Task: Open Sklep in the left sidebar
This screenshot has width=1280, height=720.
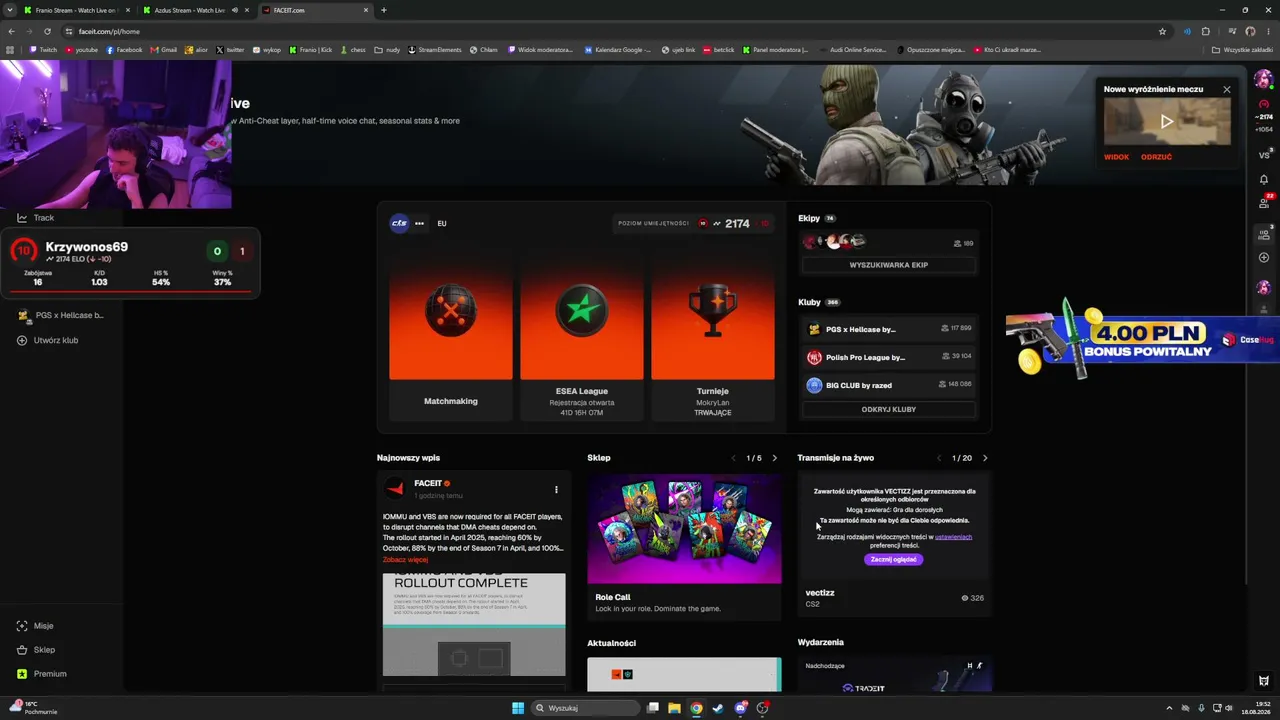Action: click(36, 650)
